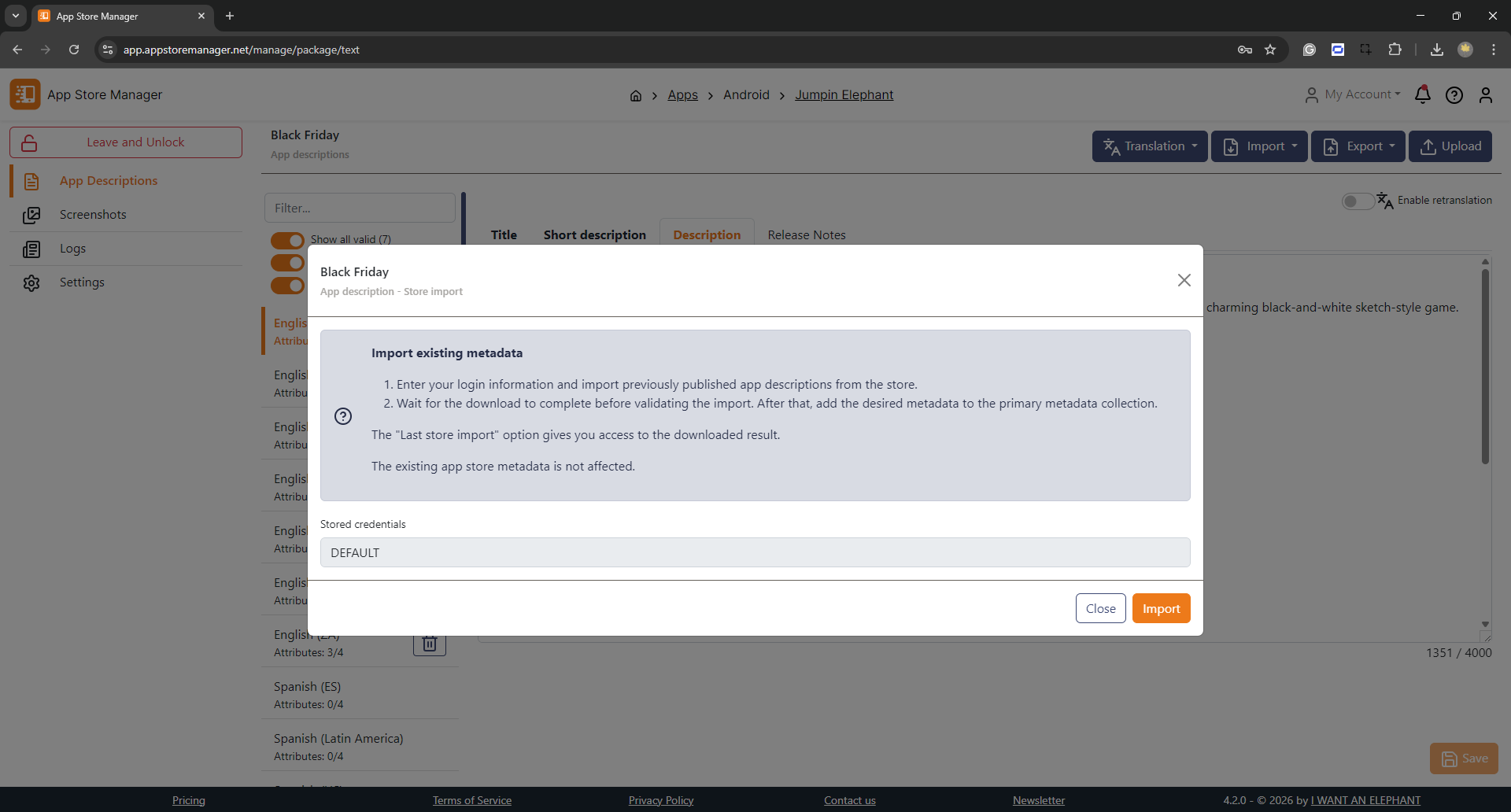Click the App Store Manager logo

coord(25,94)
